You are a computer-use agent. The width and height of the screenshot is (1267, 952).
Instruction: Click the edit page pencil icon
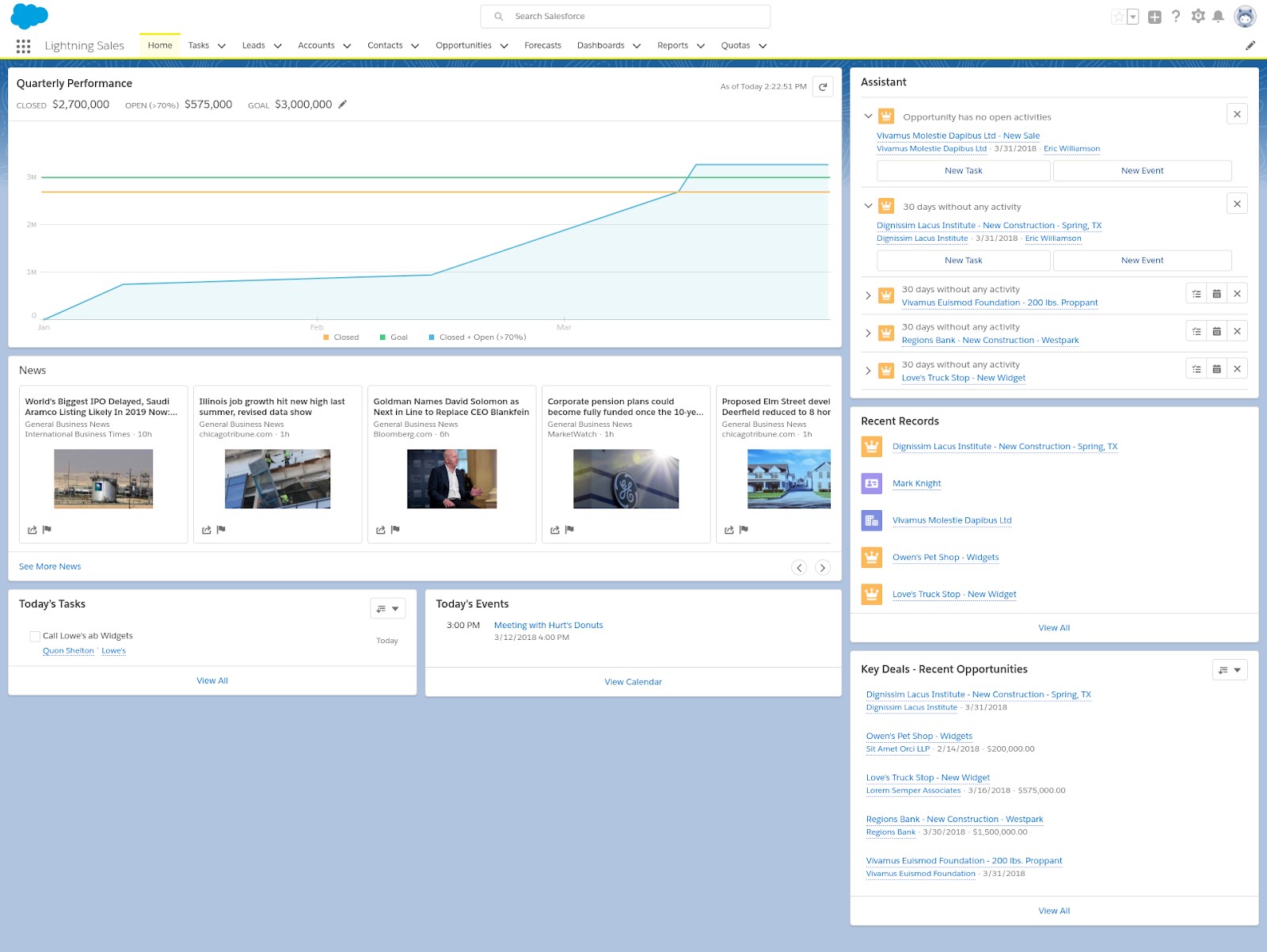[1250, 45]
